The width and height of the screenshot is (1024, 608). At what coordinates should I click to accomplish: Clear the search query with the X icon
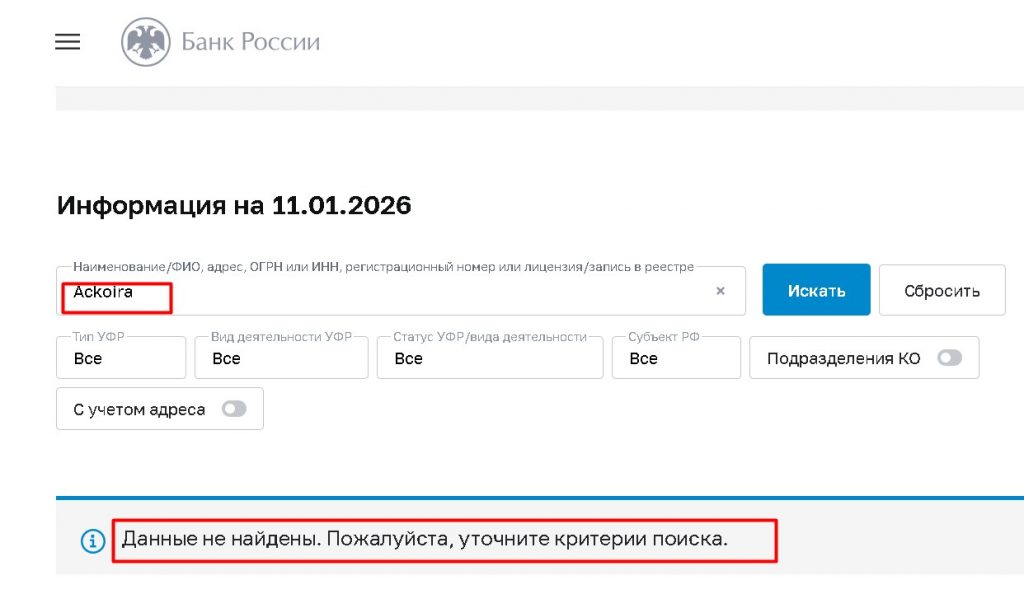[720, 291]
